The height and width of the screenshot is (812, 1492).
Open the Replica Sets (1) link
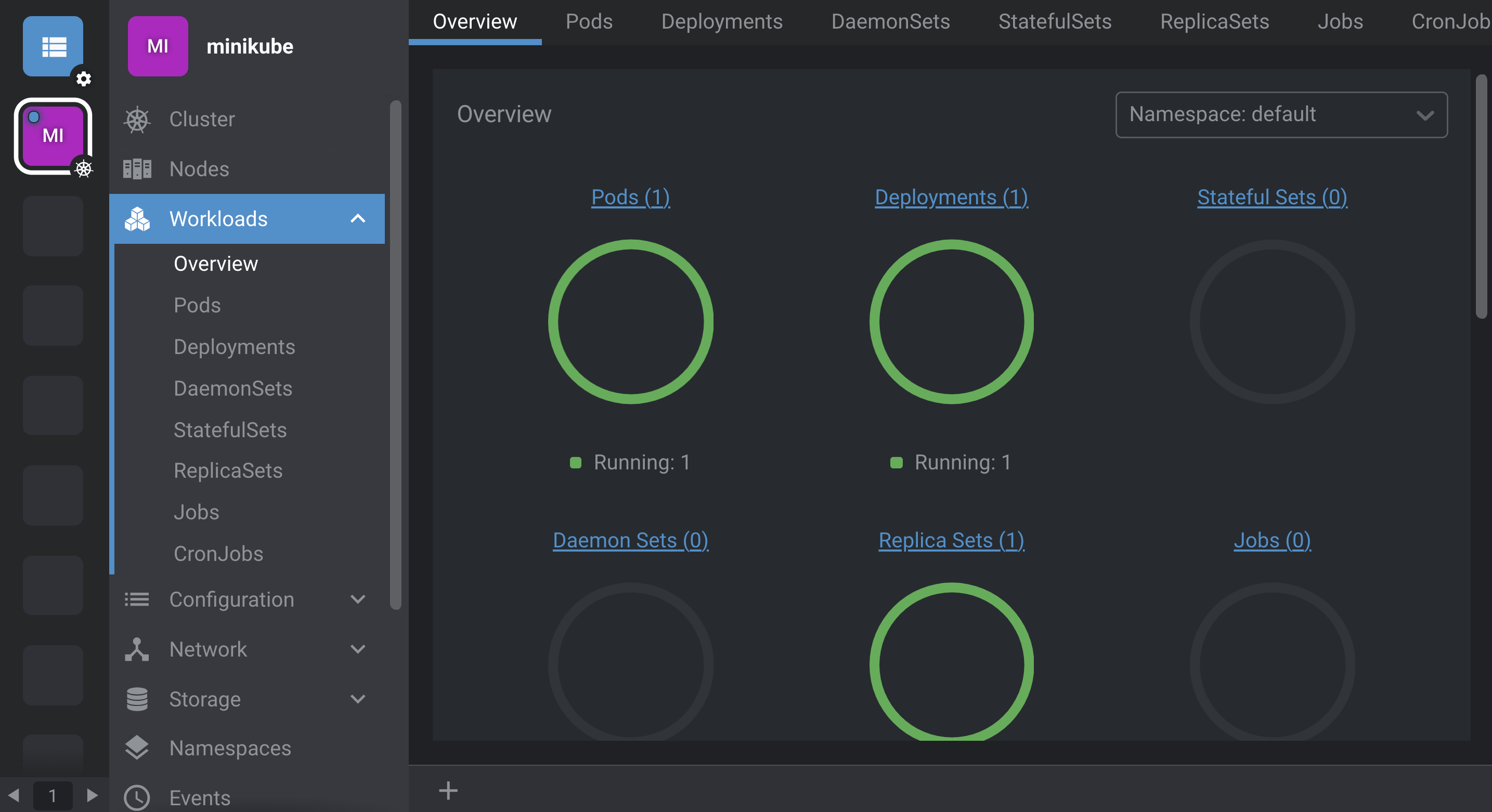click(951, 540)
